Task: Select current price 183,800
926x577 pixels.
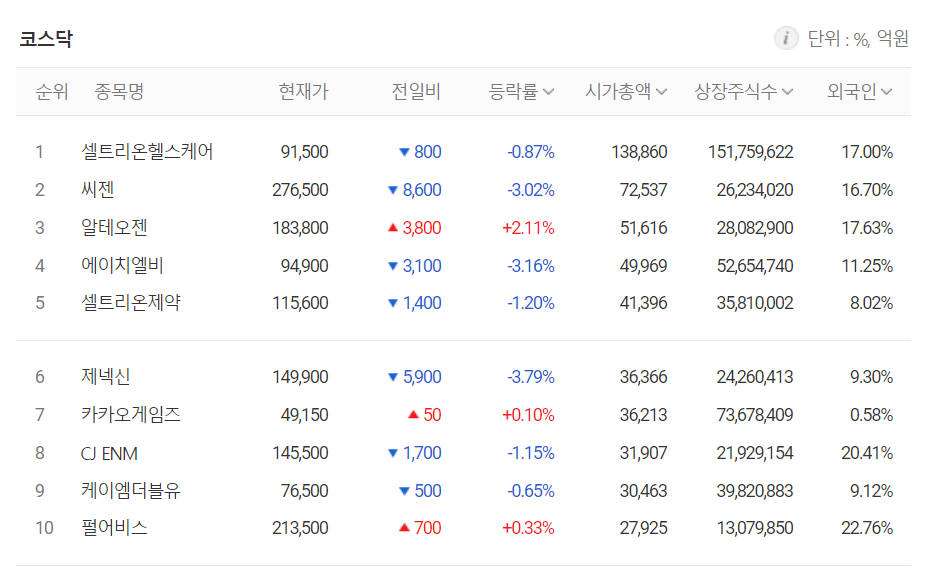Action: 300,227
